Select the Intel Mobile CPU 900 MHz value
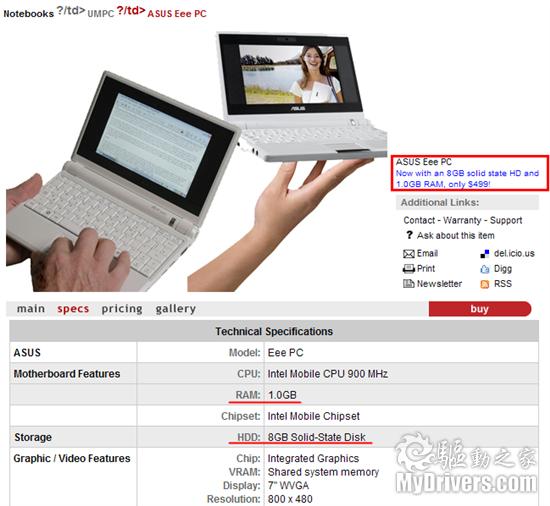The image size is (550, 506). click(x=328, y=374)
